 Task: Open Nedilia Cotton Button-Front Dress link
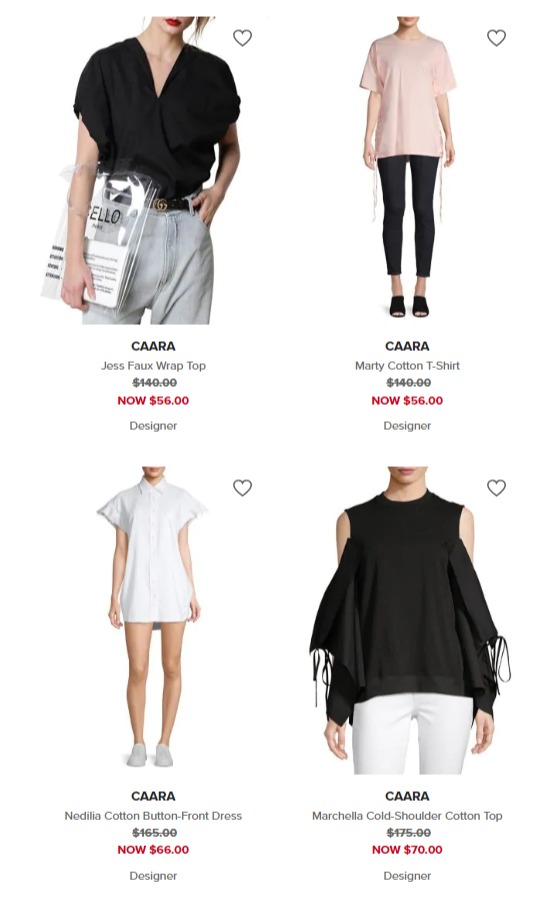pos(153,816)
